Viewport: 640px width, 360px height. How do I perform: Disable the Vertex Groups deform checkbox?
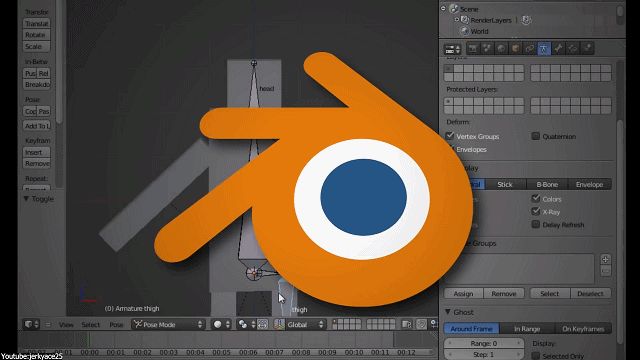pos(450,136)
